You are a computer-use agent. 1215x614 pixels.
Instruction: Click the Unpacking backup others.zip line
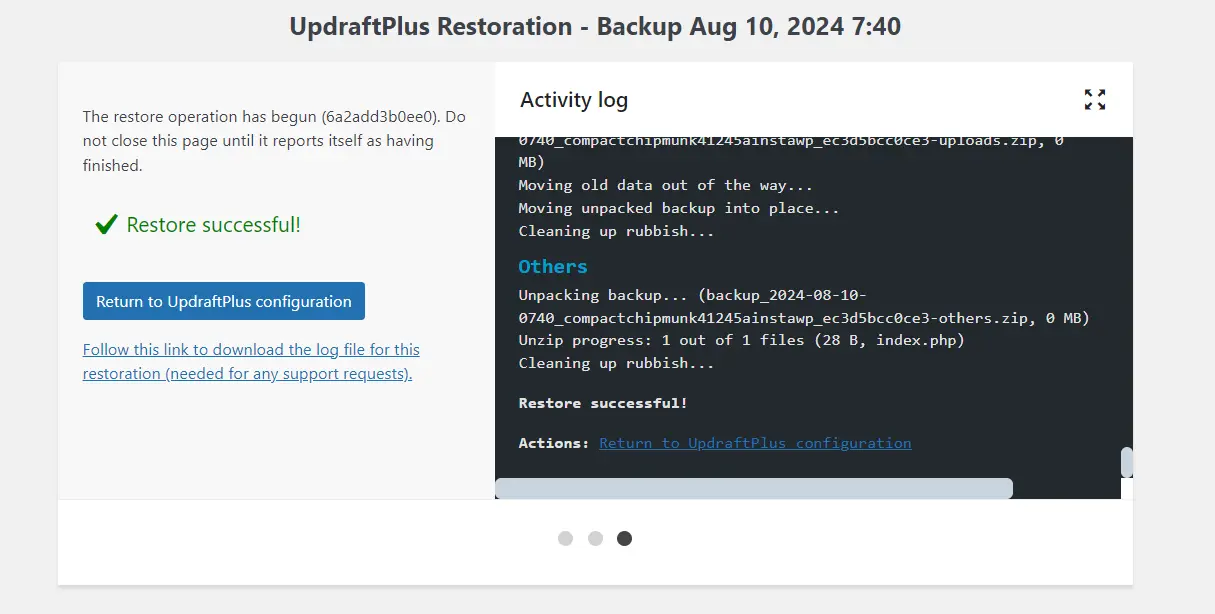coord(804,307)
